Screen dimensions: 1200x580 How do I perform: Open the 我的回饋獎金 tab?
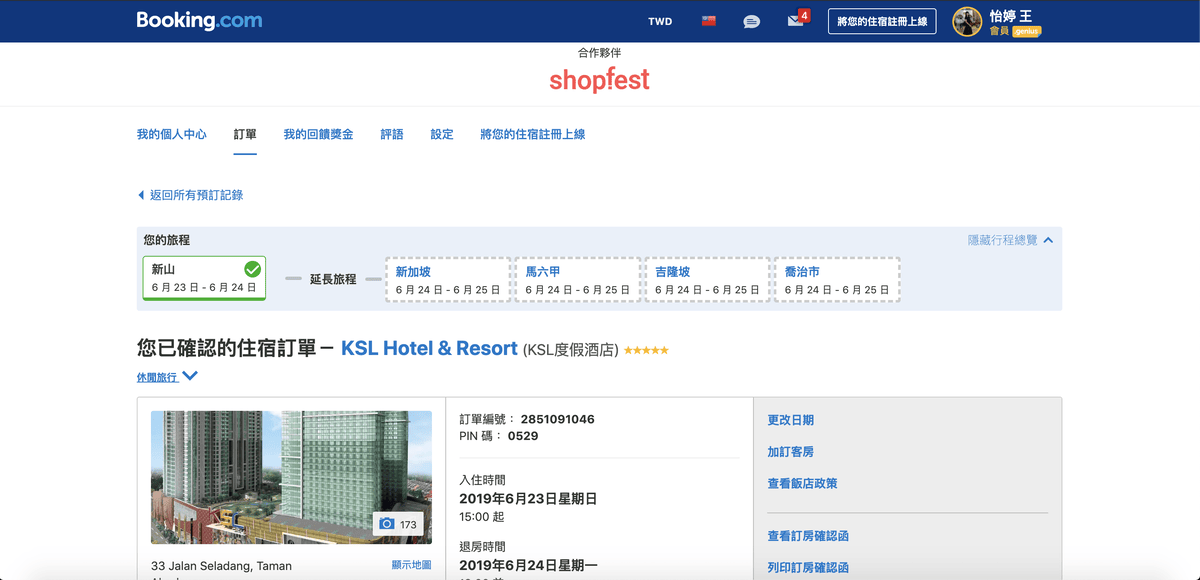click(x=318, y=134)
